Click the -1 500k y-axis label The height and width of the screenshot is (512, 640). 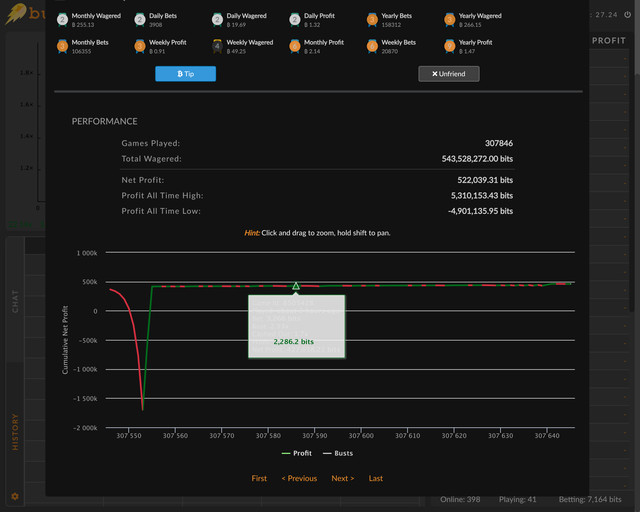(x=85, y=398)
